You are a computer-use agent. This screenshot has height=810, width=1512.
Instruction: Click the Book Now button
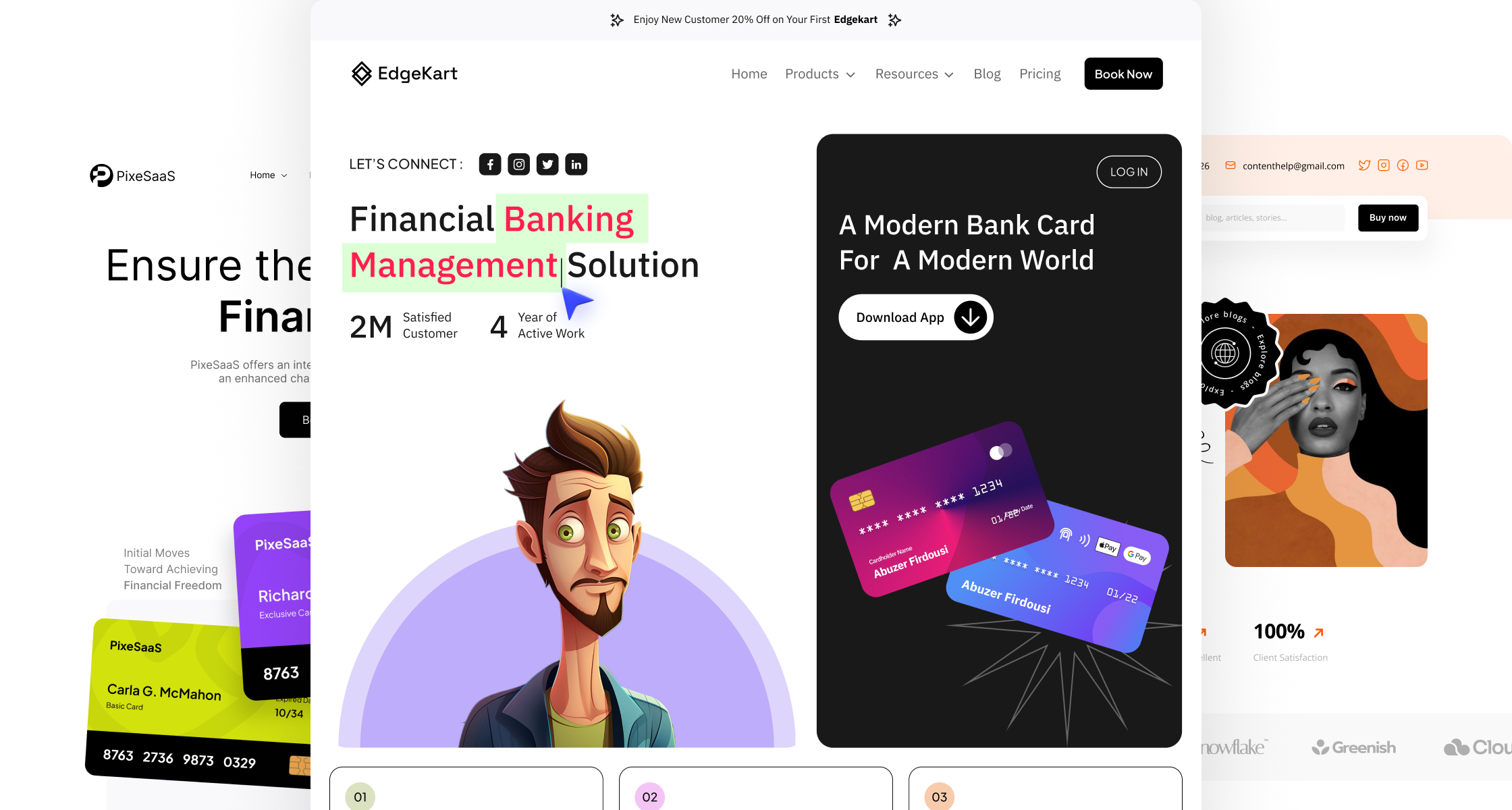coord(1123,74)
